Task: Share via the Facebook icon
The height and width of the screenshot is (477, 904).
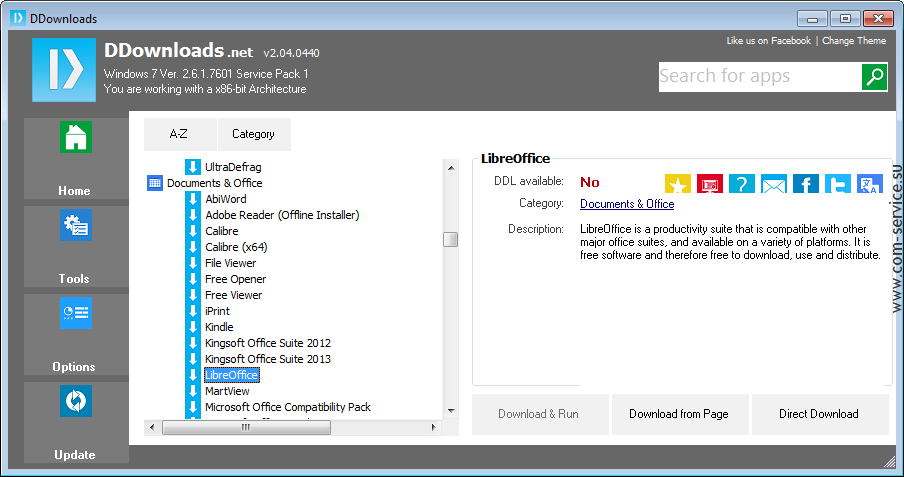Action: [x=805, y=183]
